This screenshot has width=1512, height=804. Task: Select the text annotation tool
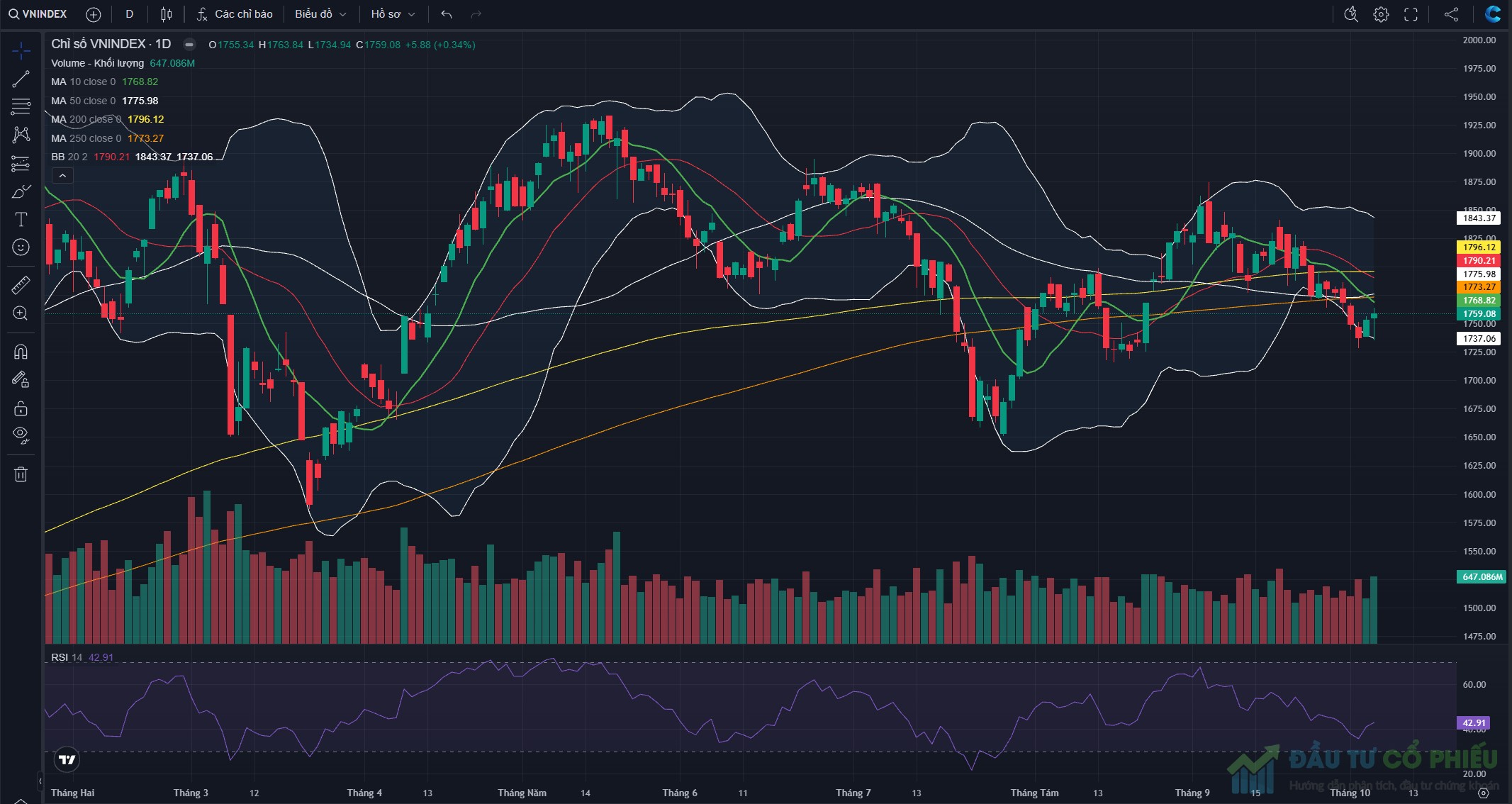[21, 219]
